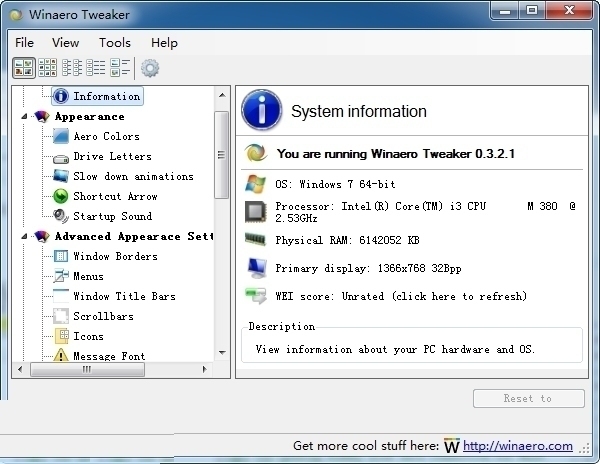Image resolution: width=600 pixels, height=464 pixels.
Task: Click the Appearance category icon
Action: click(x=42, y=116)
